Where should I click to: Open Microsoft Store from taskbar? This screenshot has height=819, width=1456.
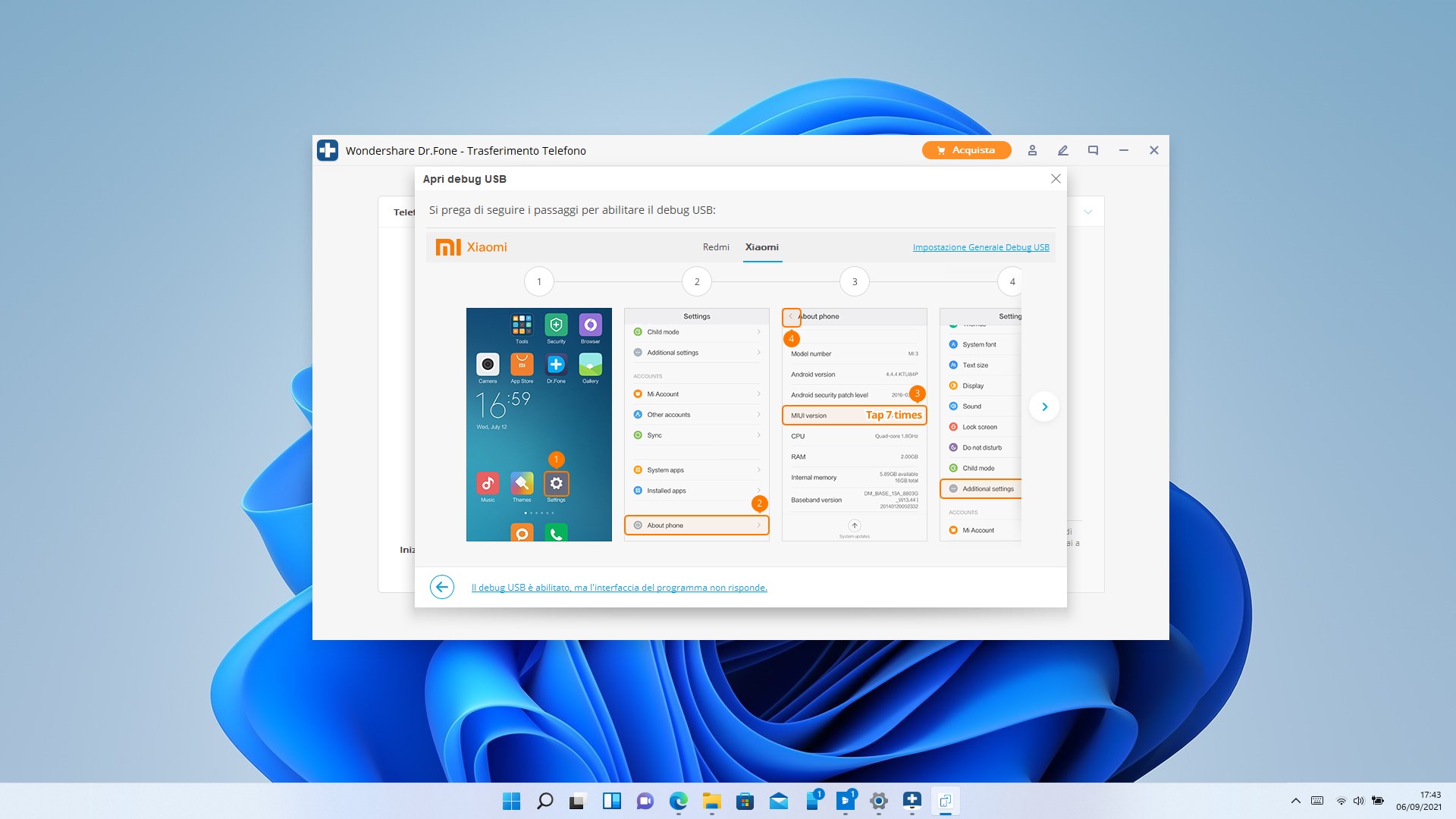(745, 801)
